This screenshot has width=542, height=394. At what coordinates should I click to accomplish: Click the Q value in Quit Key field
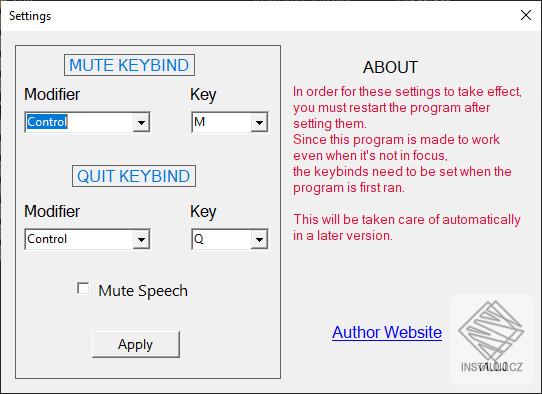point(199,239)
